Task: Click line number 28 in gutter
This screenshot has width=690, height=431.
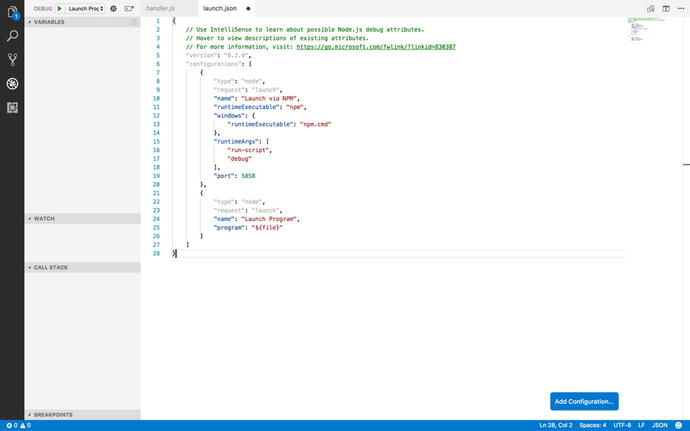Action: (156, 253)
